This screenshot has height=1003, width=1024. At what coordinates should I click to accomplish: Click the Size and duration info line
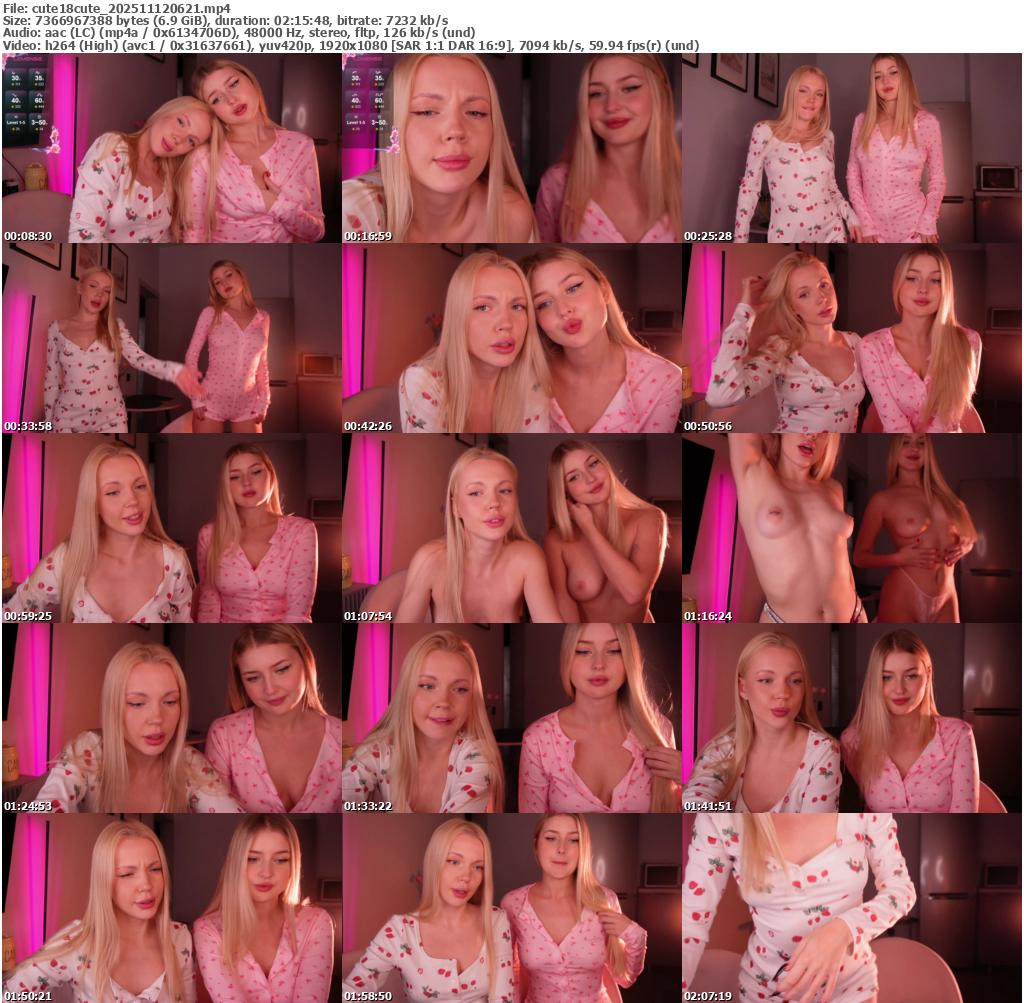click(225, 20)
